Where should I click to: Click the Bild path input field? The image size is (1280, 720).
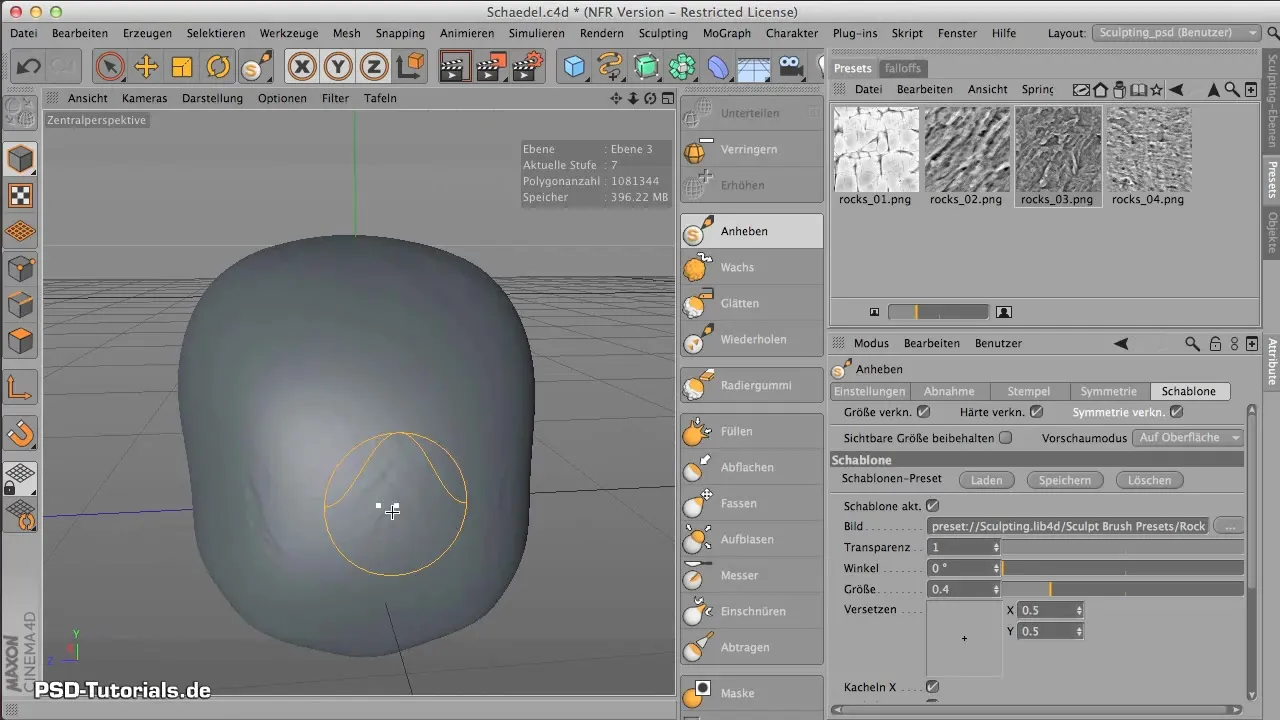click(1067, 526)
